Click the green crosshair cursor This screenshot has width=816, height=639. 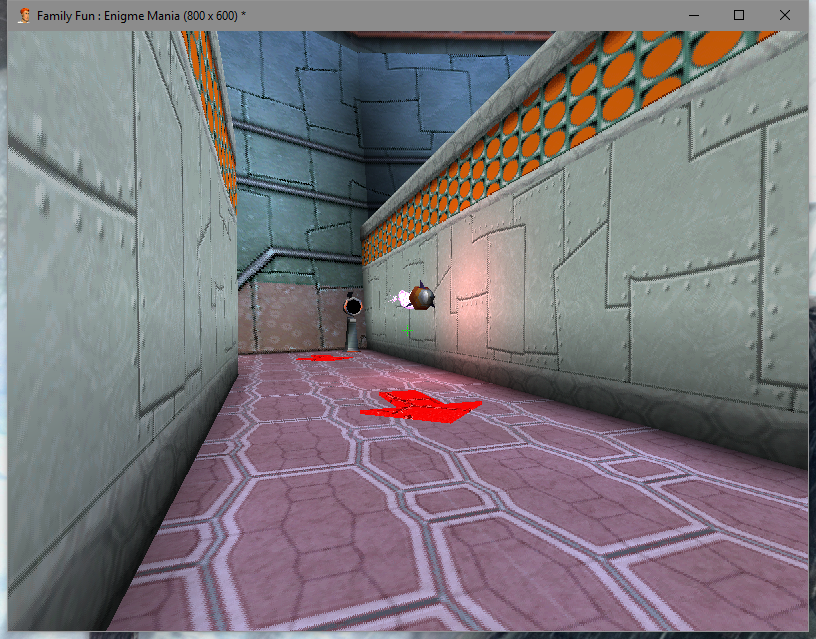(407, 330)
